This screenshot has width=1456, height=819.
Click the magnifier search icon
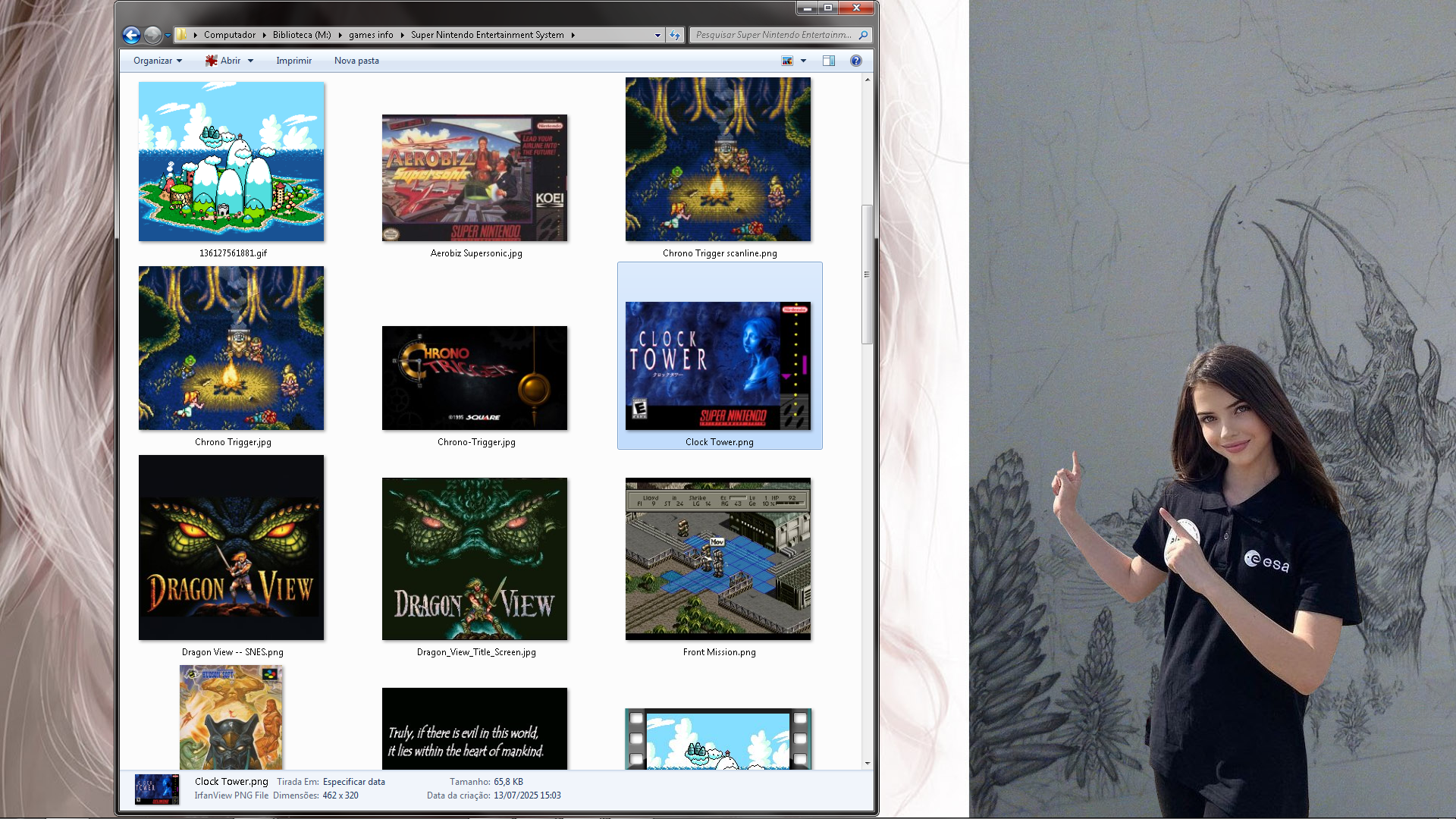point(863,35)
